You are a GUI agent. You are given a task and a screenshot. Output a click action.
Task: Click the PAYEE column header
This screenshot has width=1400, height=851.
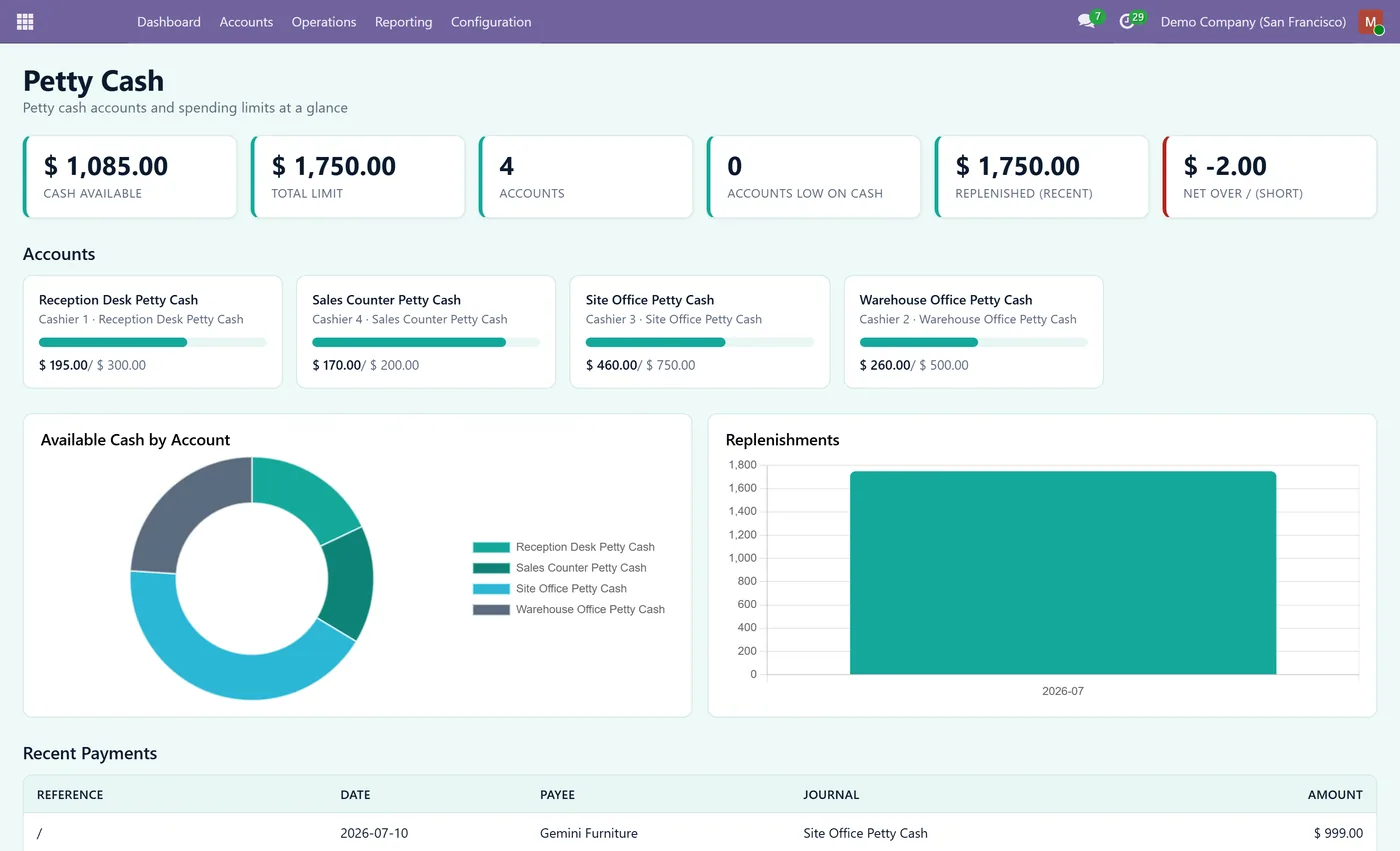point(557,795)
